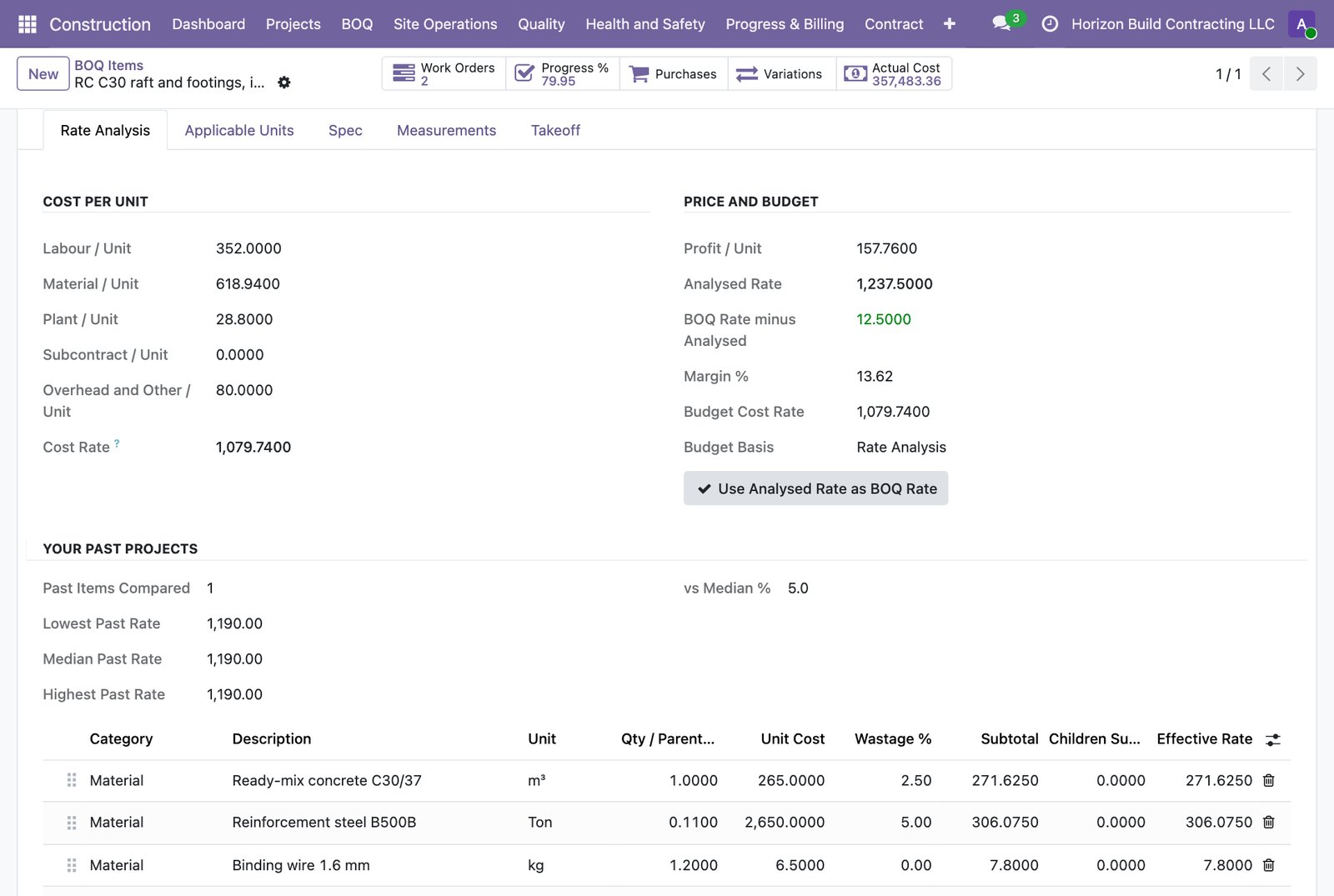Switch to the Spec tab
1334x896 pixels.
click(x=345, y=130)
